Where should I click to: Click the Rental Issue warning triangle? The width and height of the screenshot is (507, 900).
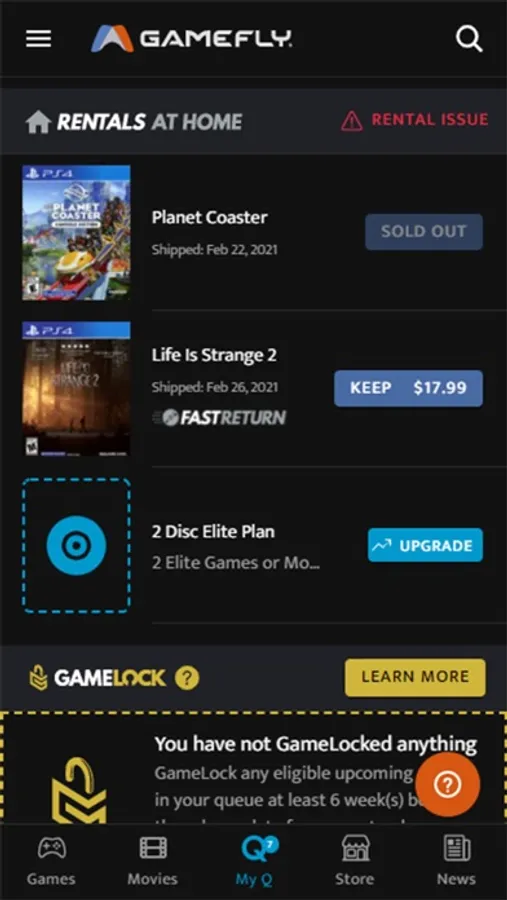352,121
